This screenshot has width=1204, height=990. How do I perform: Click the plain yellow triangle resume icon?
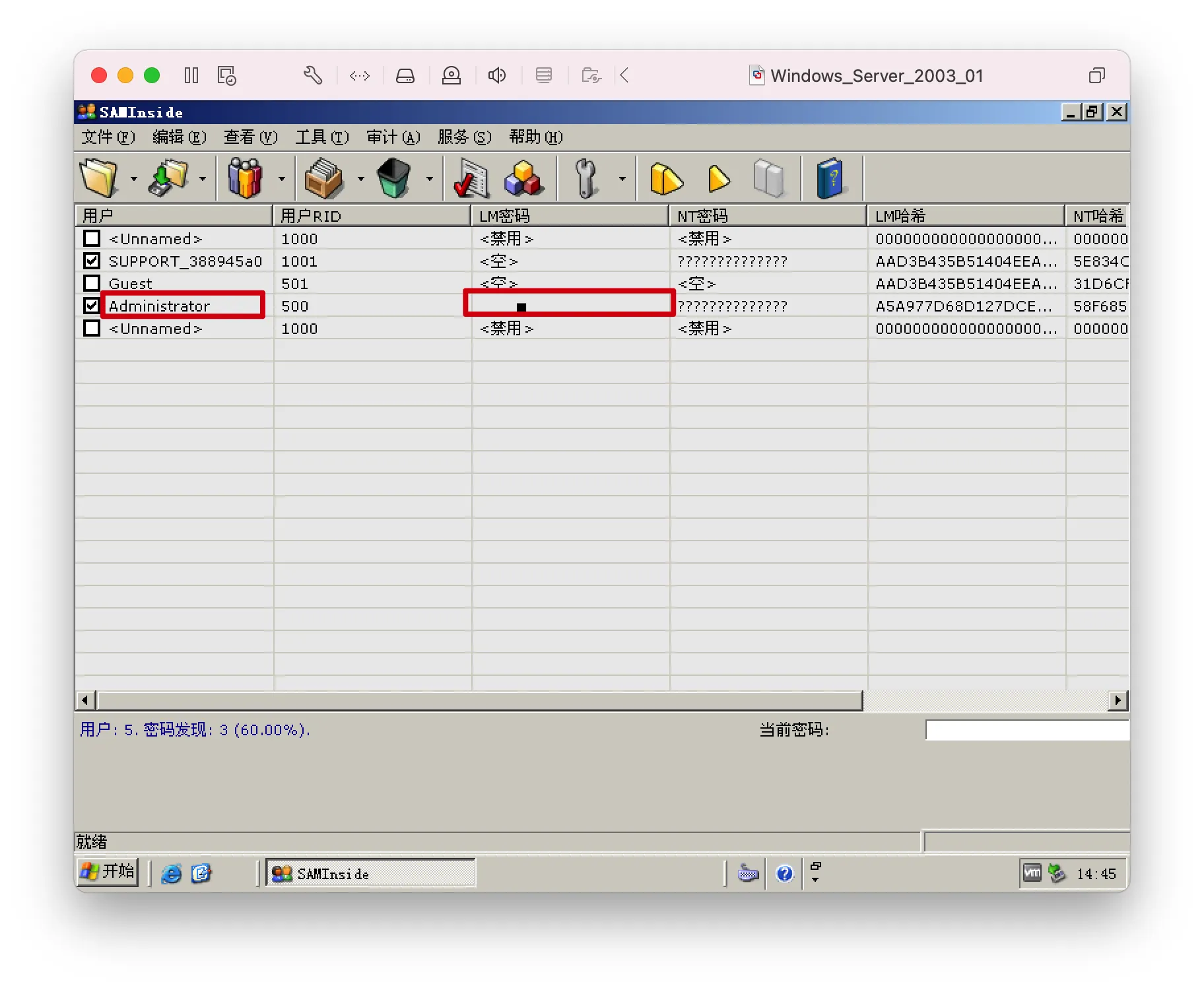pyautogui.click(x=719, y=179)
